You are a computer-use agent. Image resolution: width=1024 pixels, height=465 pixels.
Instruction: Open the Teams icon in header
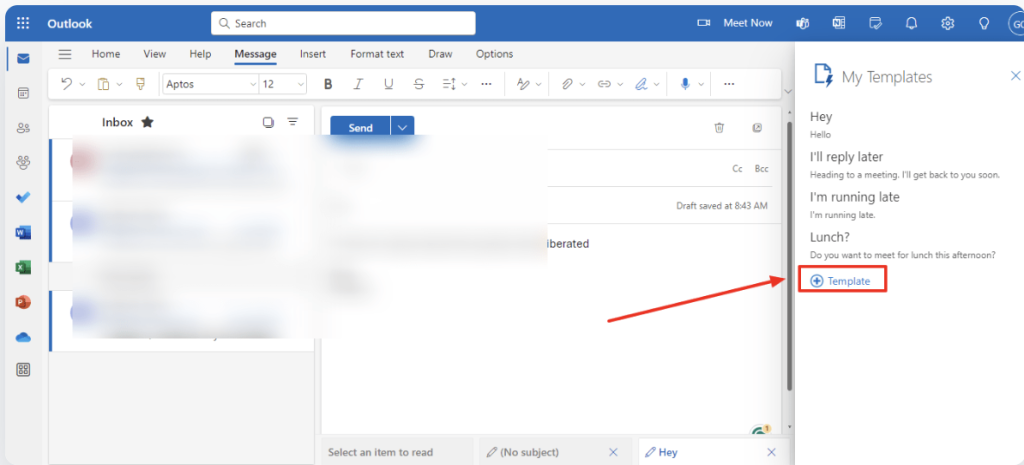(x=802, y=23)
